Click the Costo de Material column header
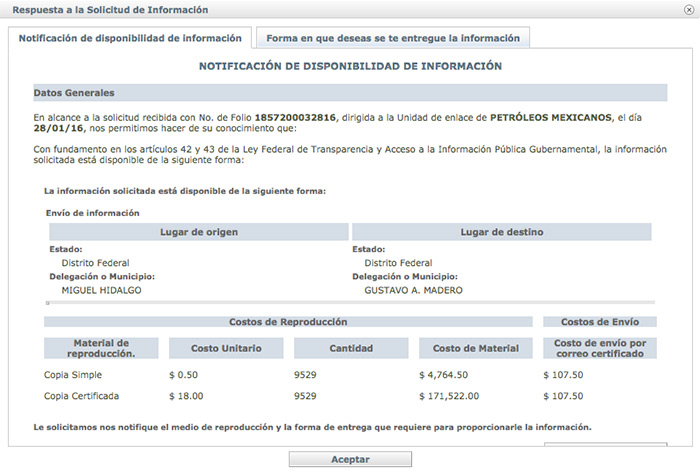The height and width of the screenshot is (475, 700). 476,348
